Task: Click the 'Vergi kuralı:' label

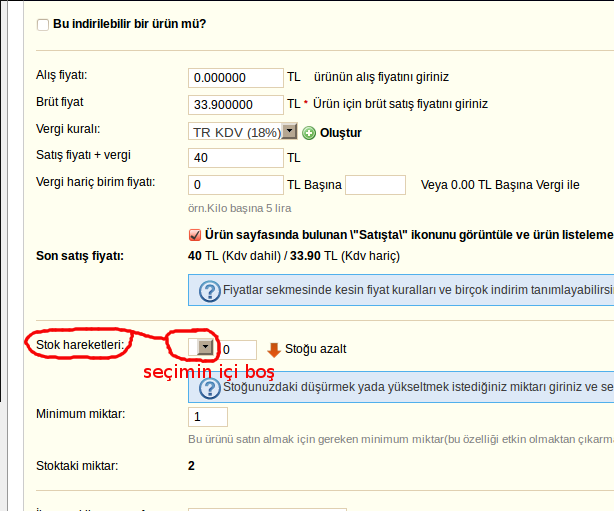Action: click(68, 129)
